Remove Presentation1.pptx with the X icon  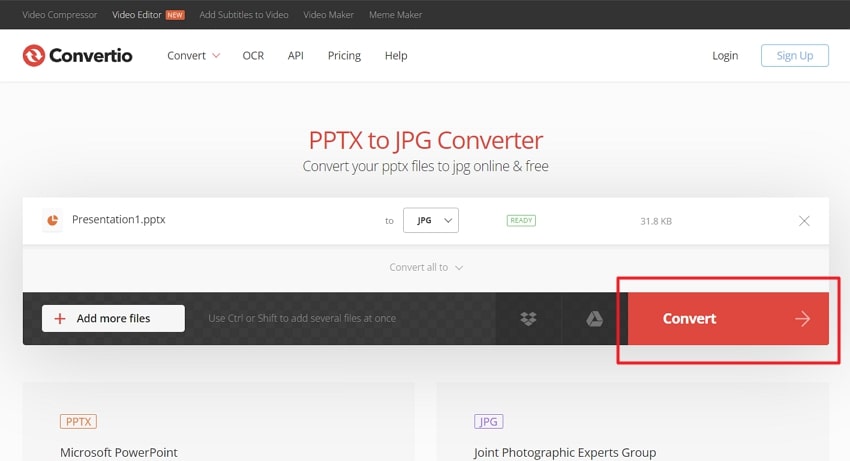[x=804, y=221]
